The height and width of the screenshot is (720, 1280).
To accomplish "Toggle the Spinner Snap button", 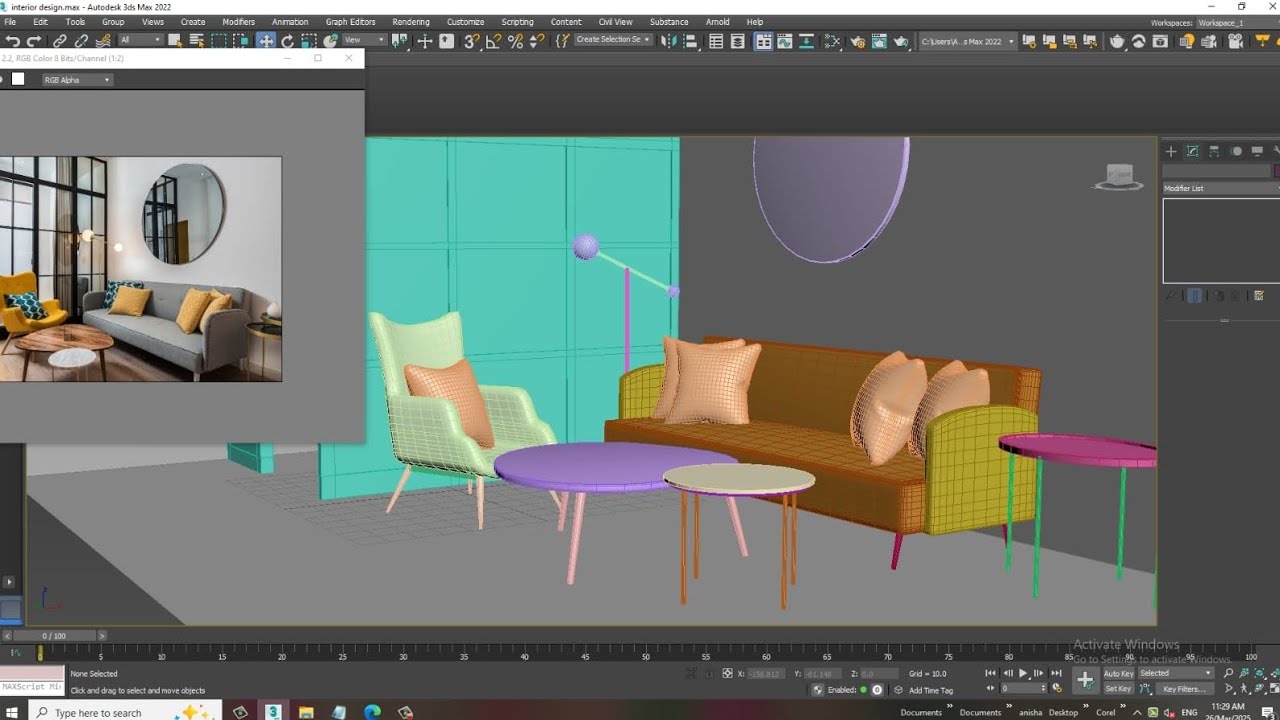I will pos(537,41).
